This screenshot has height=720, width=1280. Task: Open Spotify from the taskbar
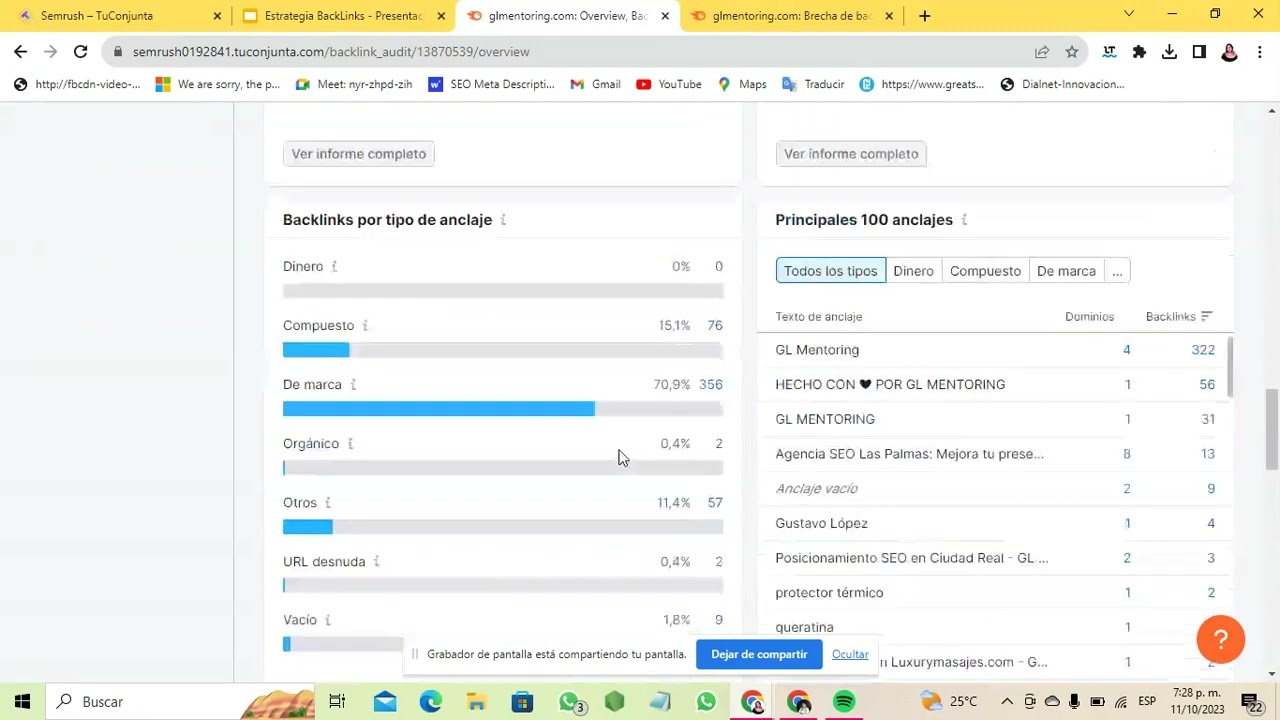pyautogui.click(x=844, y=702)
